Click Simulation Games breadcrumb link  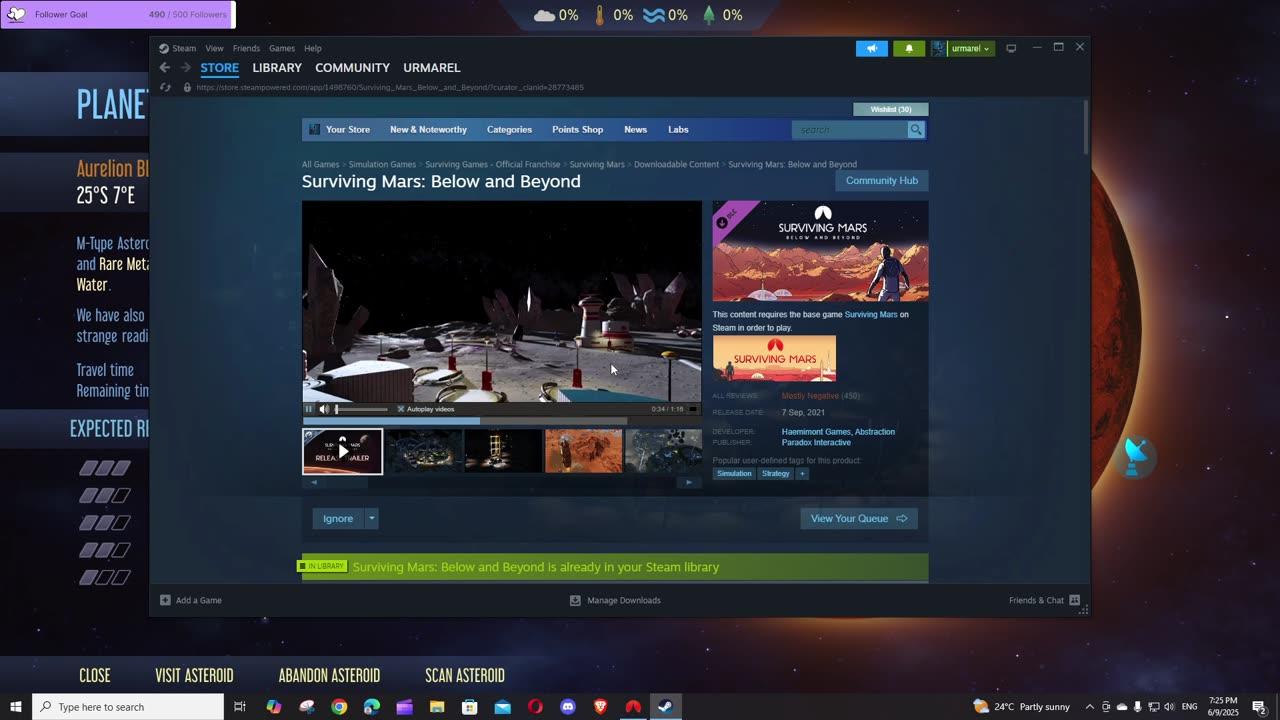(382, 165)
